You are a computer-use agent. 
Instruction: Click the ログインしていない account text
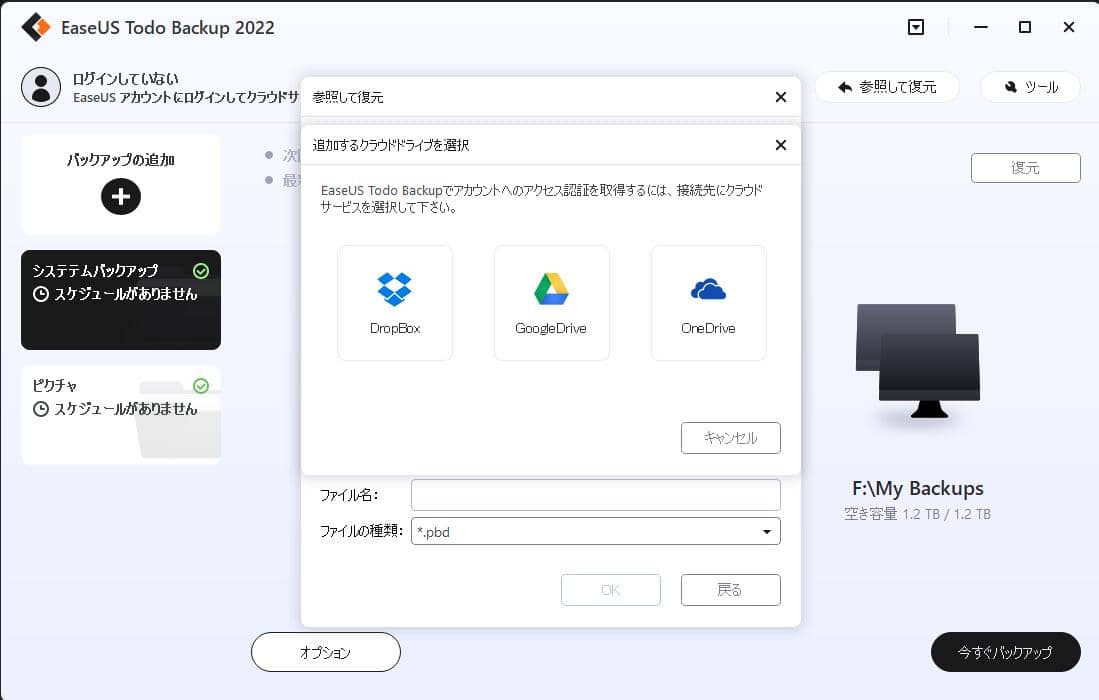[125, 78]
